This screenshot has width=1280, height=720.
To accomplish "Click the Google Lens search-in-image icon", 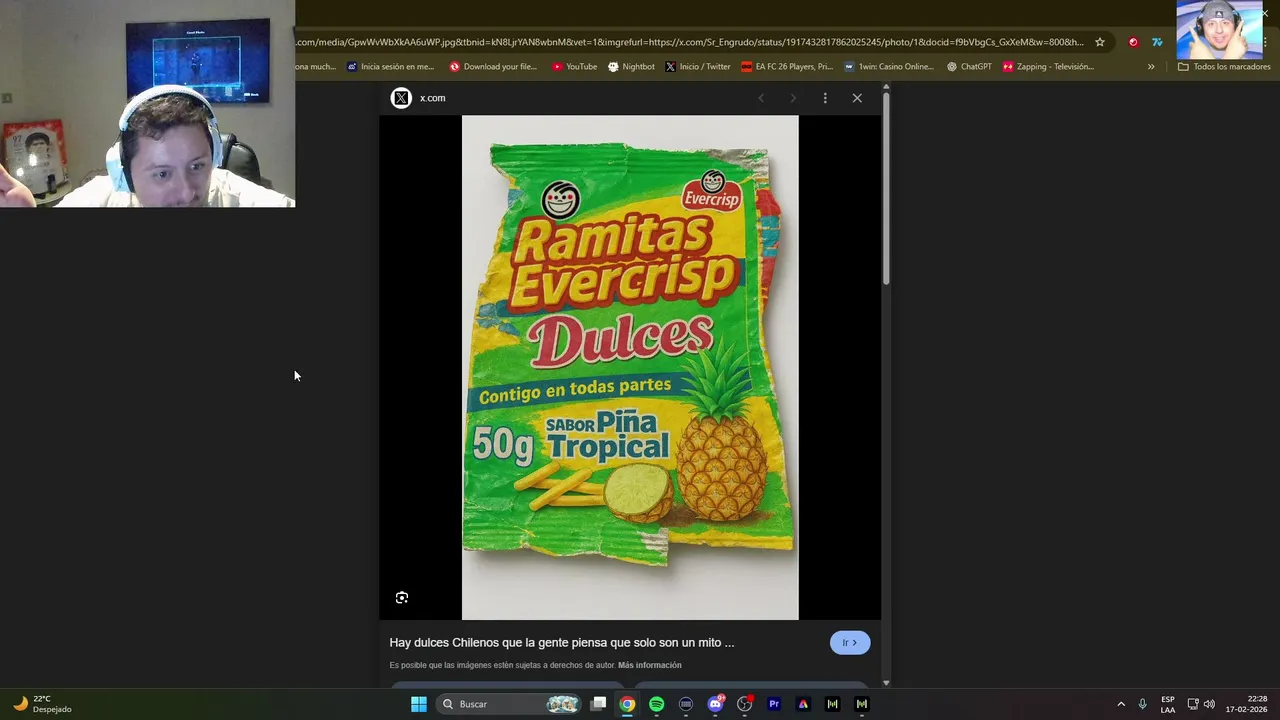I will [402, 598].
